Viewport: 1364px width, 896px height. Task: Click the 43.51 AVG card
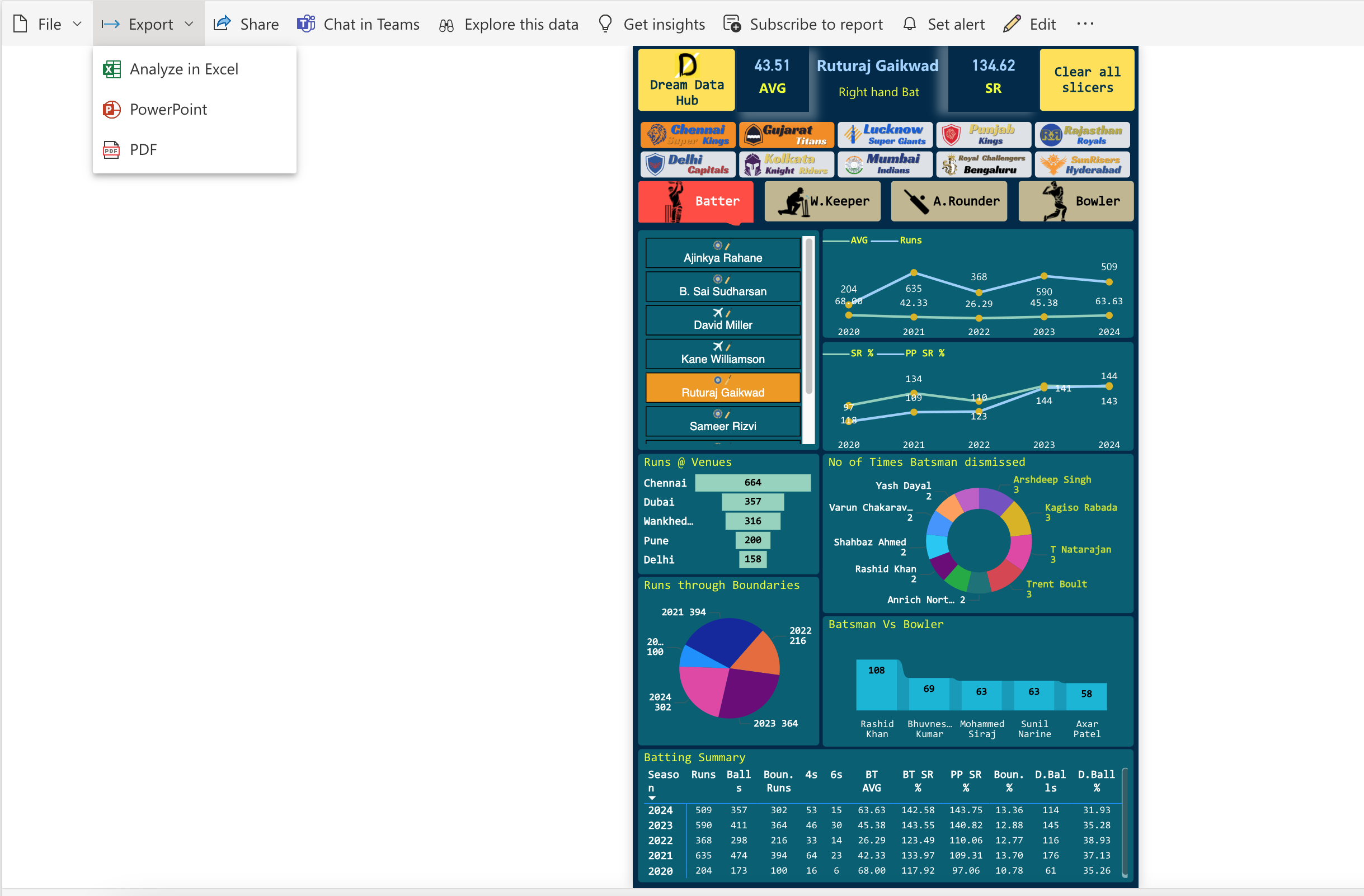click(x=772, y=79)
